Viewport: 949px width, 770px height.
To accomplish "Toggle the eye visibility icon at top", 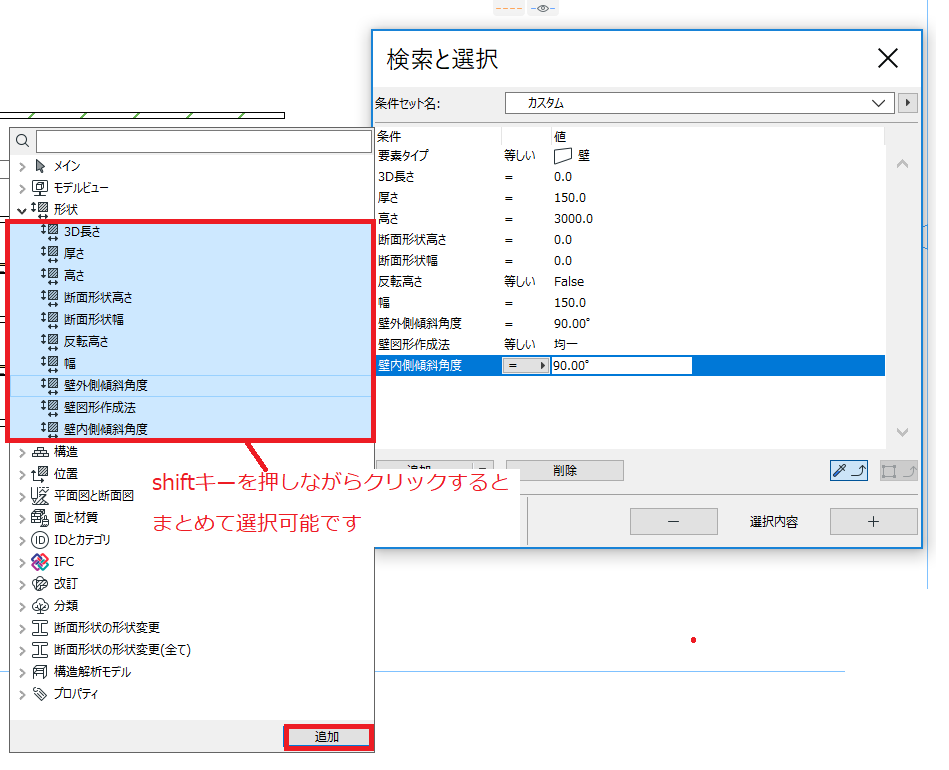I will (x=543, y=8).
